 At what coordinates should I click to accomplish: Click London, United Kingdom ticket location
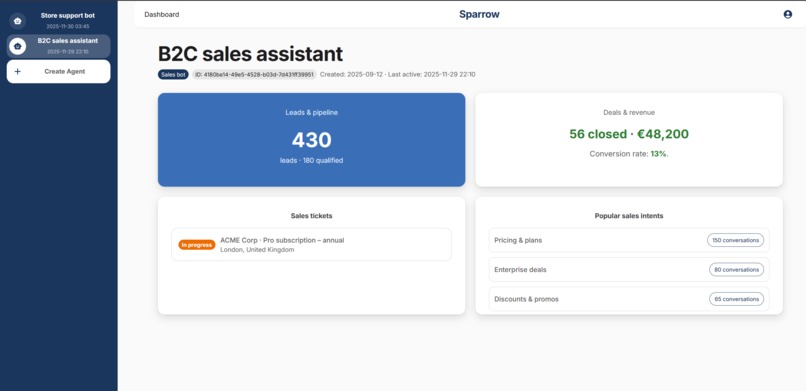(257, 250)
